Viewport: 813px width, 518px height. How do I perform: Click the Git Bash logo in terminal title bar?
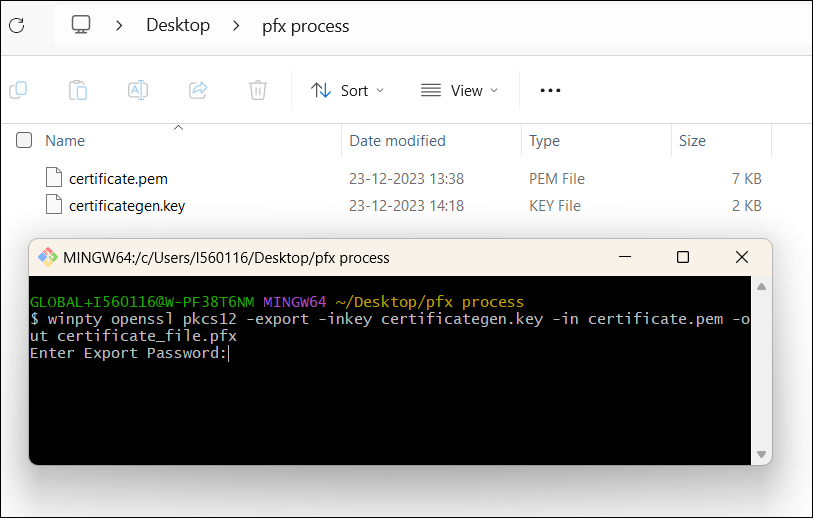point(48,257)
